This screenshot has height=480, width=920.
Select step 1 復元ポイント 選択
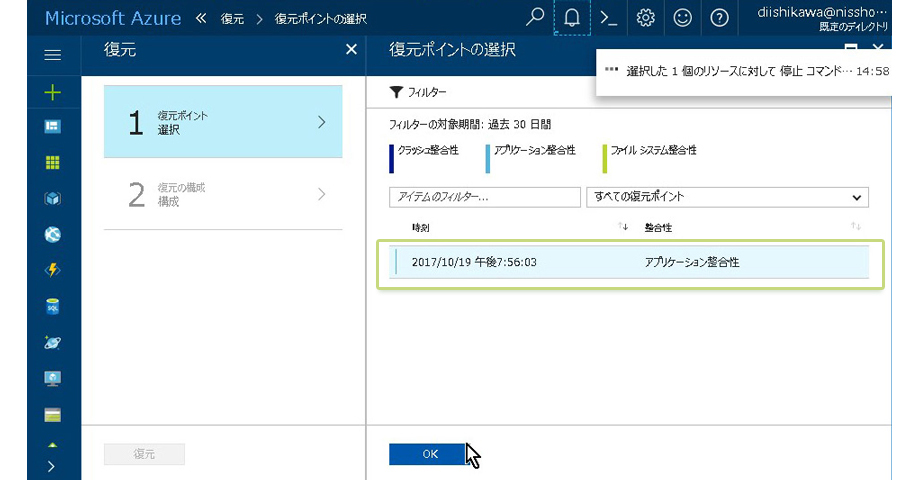tap(223, 121)
